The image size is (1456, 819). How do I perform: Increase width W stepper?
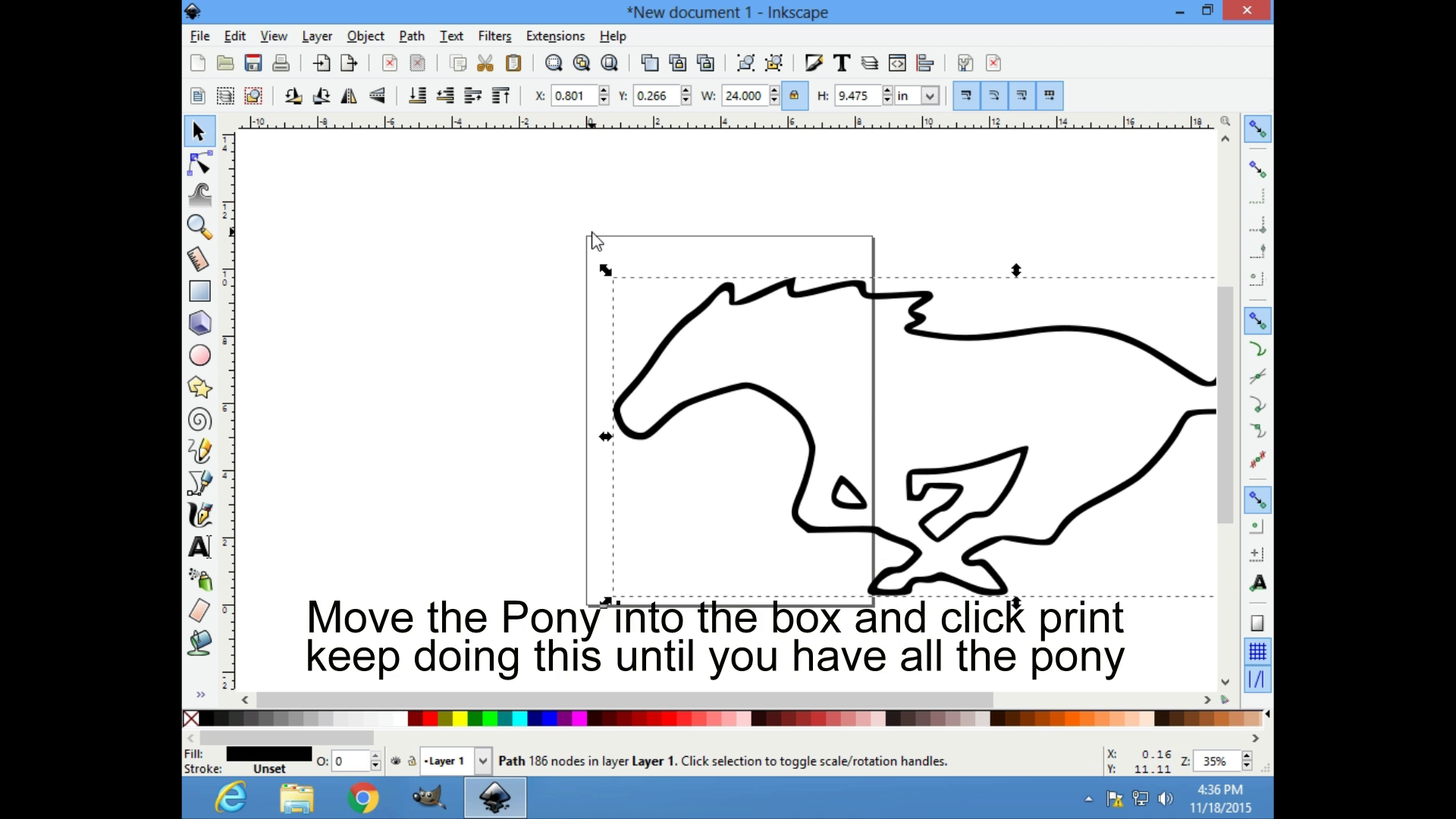[774, 91]
